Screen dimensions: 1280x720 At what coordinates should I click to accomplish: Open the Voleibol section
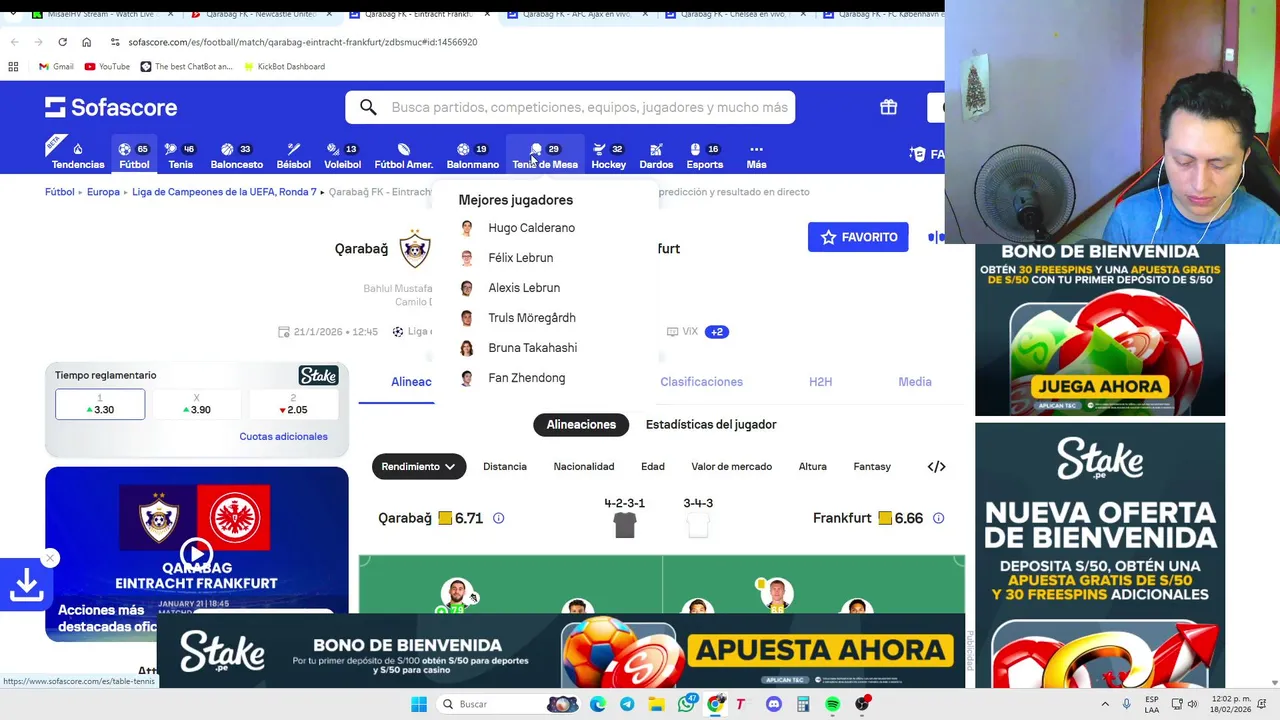(x=342, y=156)
